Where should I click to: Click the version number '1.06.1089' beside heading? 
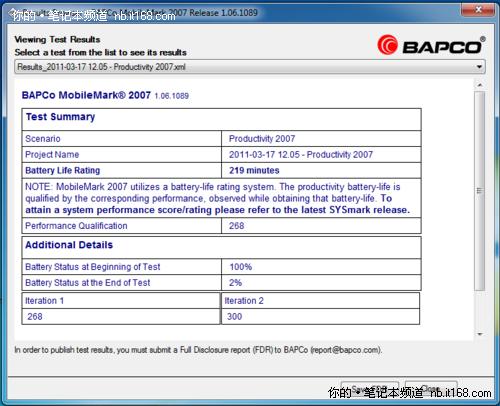coord(172,96)
